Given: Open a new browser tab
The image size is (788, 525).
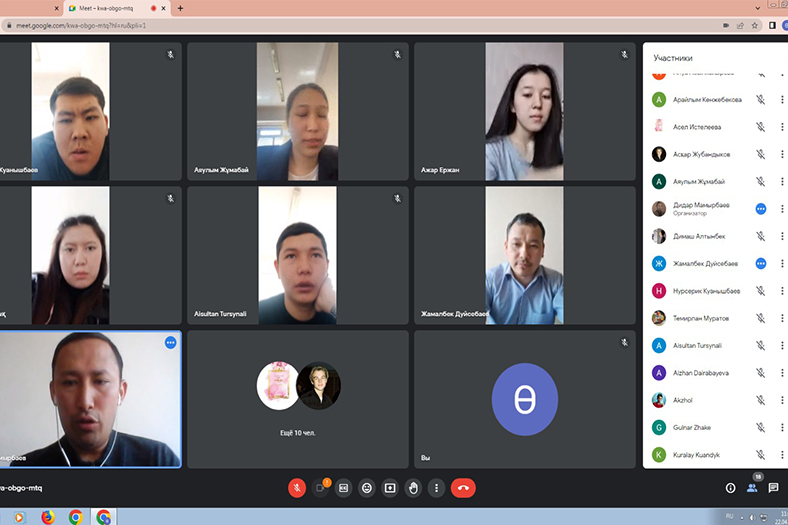Looking at the screenshot, I should [x=180, y=8].
